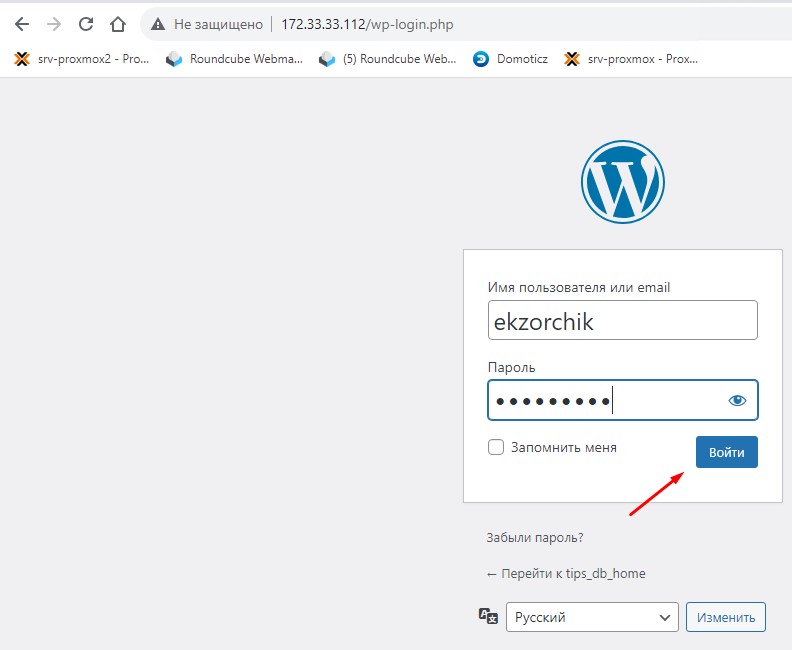Click the Изменить language button
792x650 pixels.
725,617
